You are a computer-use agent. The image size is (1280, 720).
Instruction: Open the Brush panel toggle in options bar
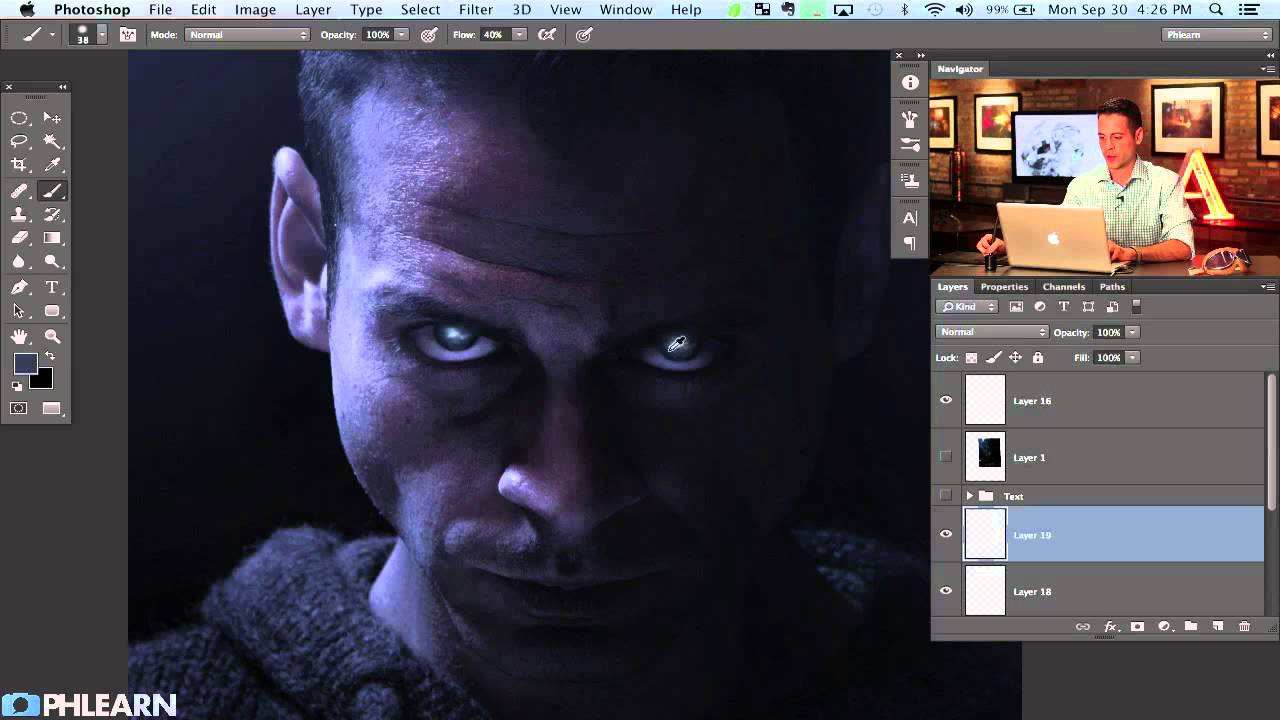[x=128, y=34]
